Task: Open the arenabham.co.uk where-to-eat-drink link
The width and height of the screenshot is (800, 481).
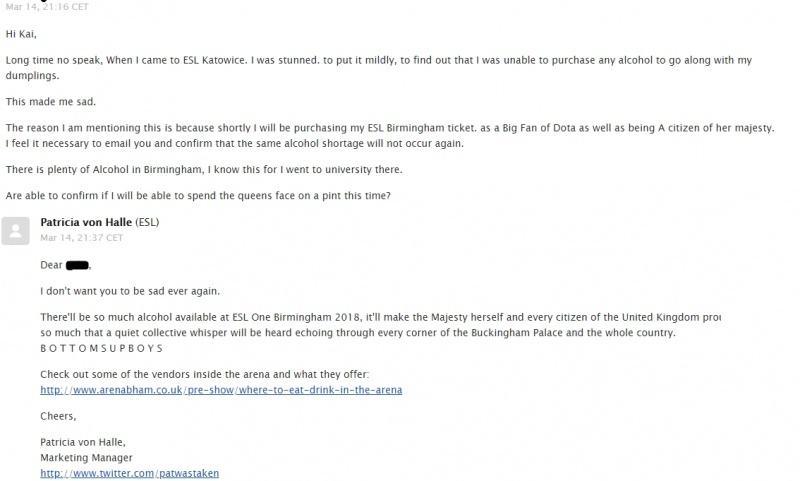Action: (x=221, y=390)
